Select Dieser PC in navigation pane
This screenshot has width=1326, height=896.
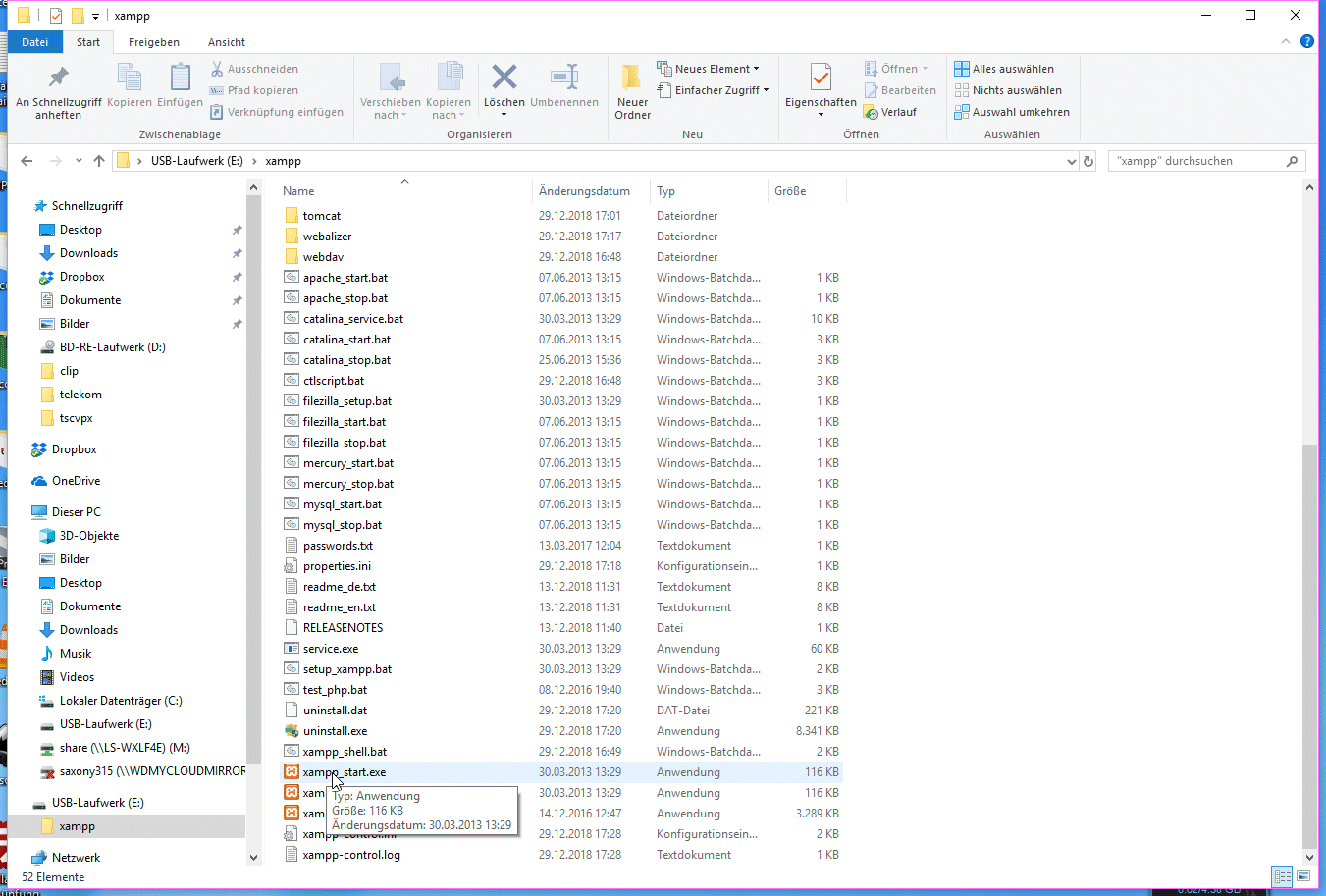76,512
